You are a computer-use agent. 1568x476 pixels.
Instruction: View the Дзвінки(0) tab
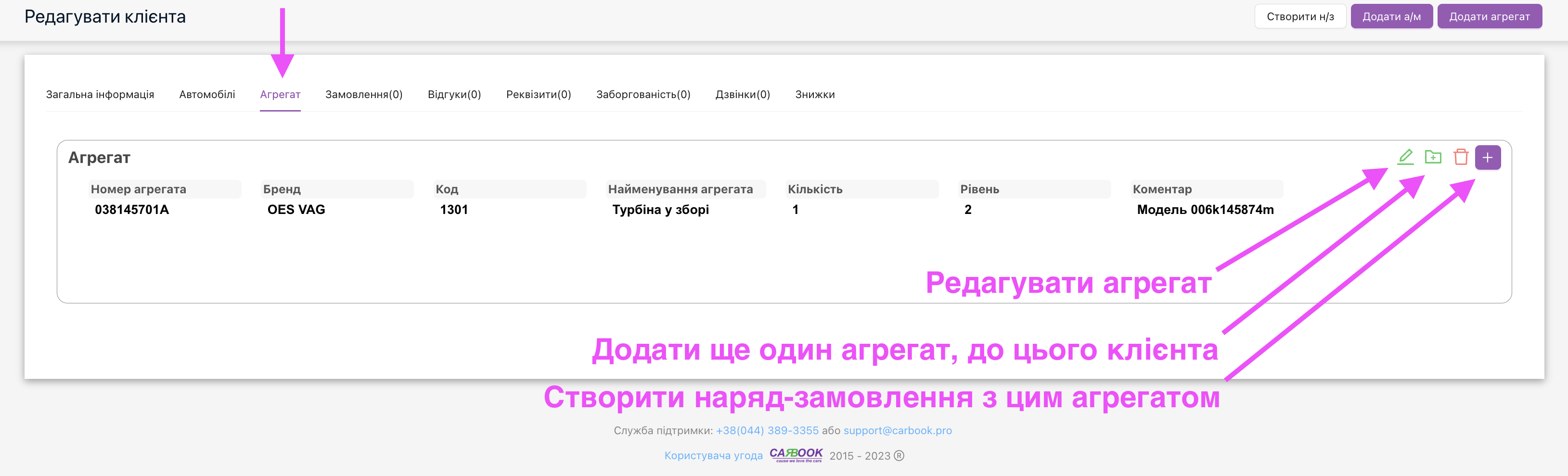tap(743, 94)
